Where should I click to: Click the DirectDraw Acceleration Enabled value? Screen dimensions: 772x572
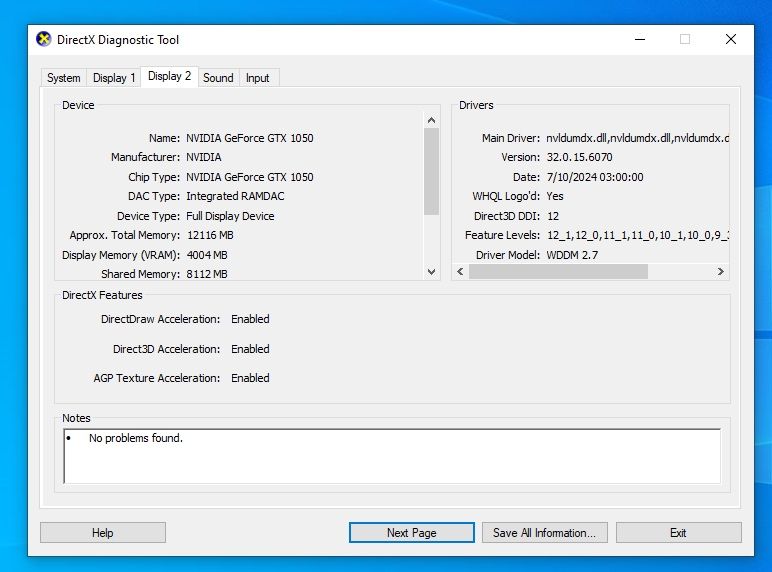(250, 319)
